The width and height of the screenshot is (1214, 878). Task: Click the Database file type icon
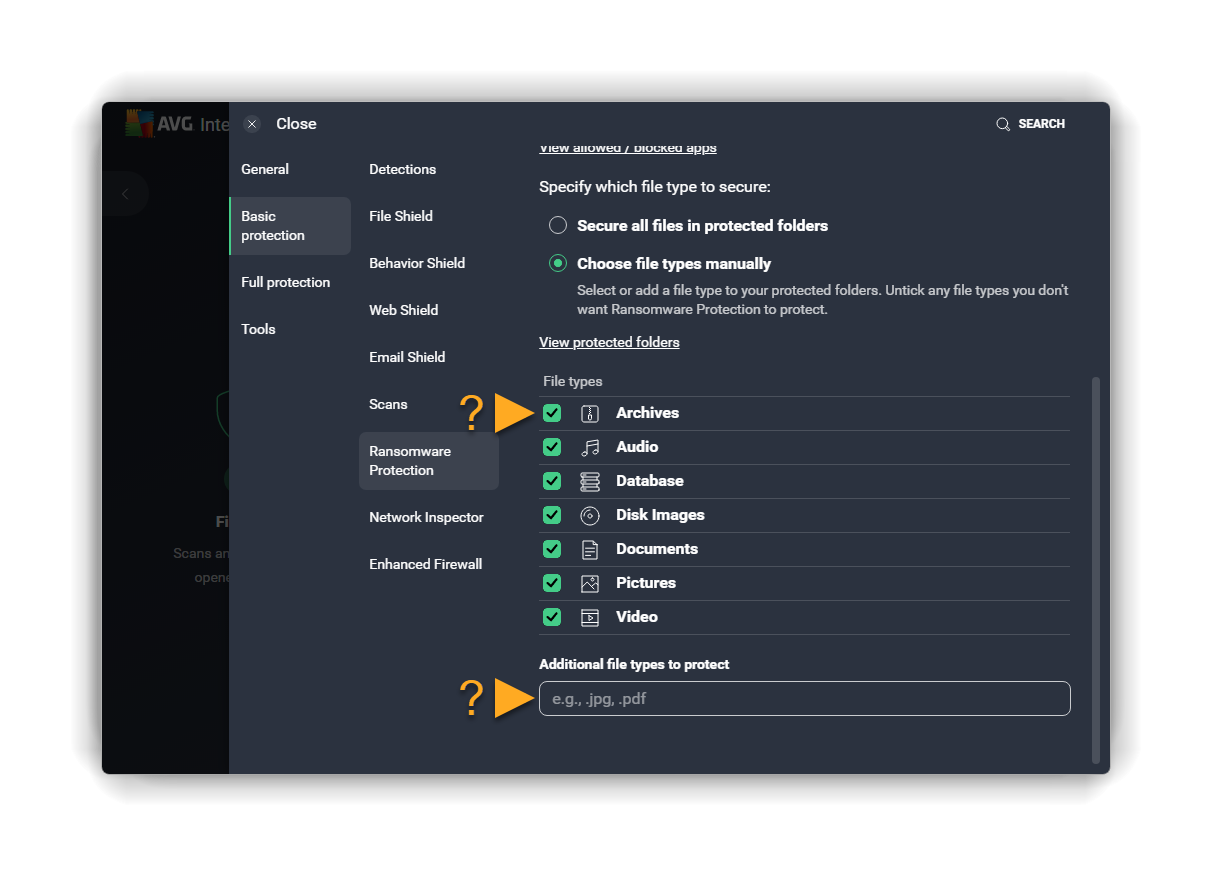tap(590, 481)
